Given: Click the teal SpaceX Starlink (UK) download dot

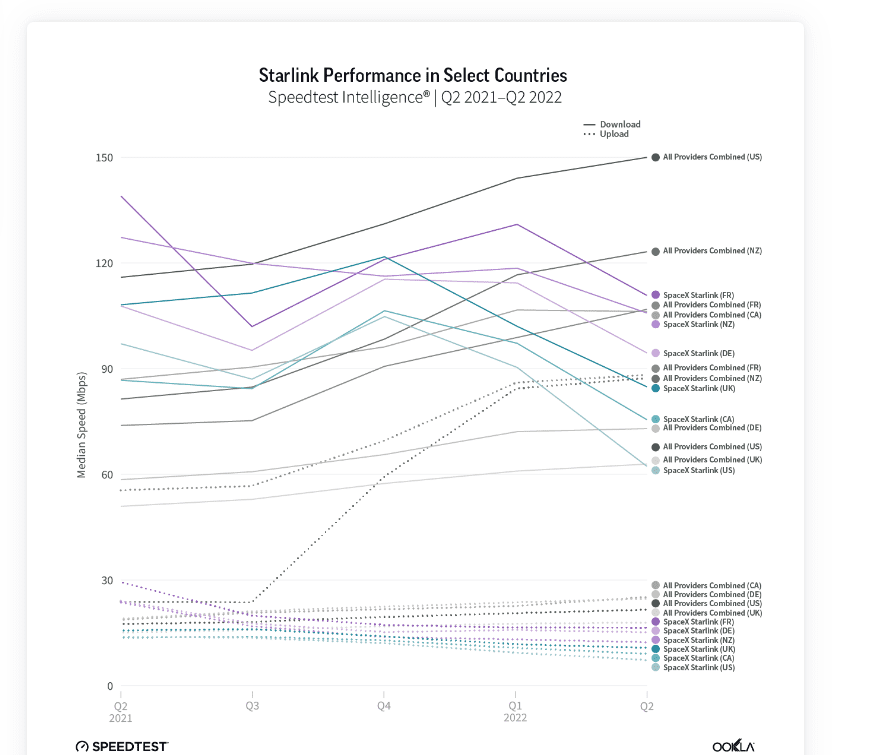Looking at the screenshot, I should (655, 388).
